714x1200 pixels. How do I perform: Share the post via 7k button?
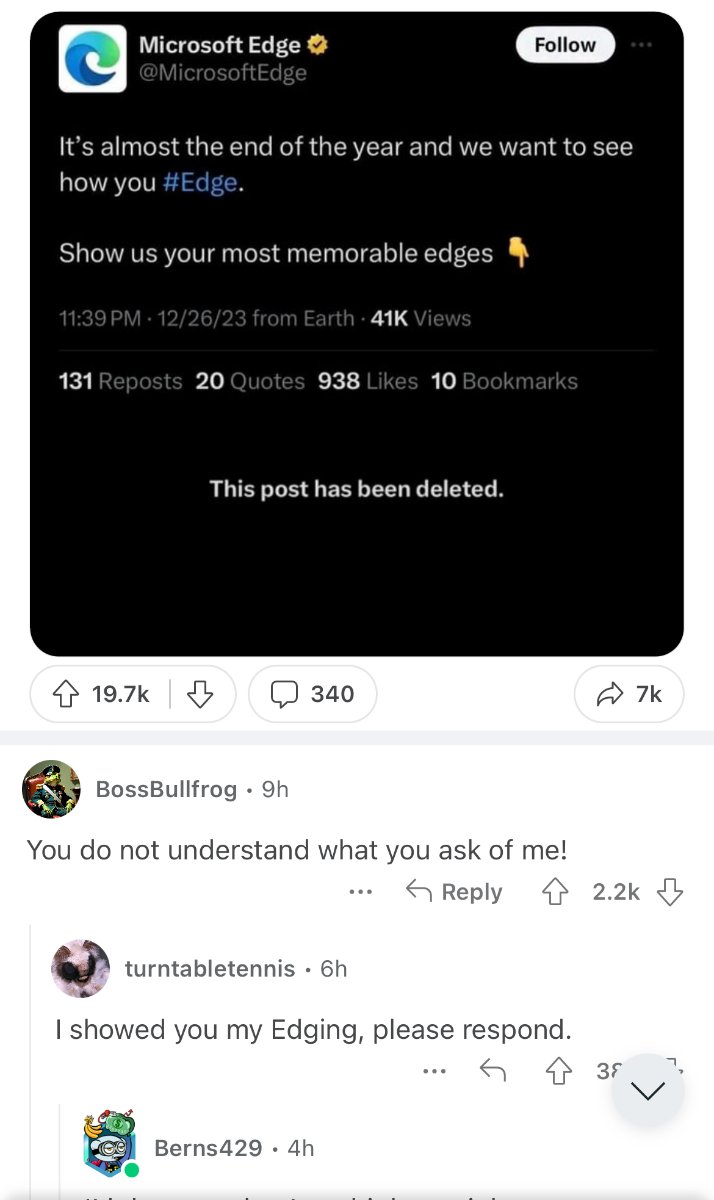(x=629, y=694)
